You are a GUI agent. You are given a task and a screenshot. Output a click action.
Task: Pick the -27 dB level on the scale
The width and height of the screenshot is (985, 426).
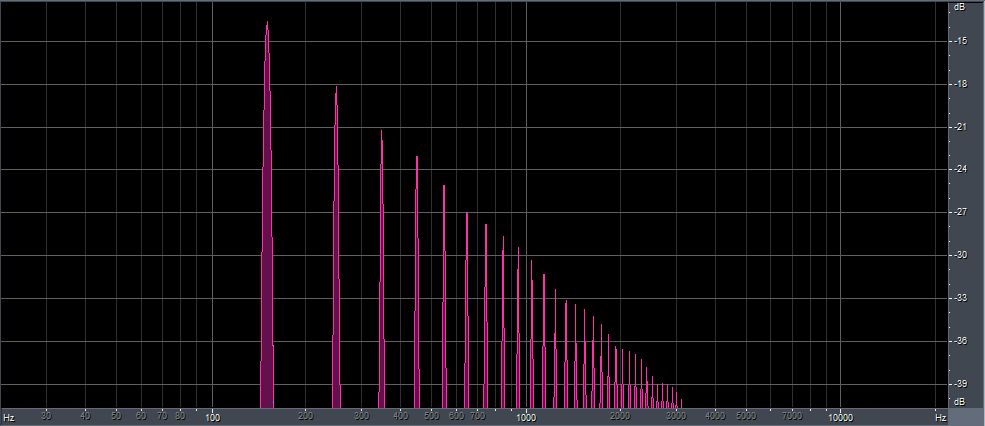(959, 213)
